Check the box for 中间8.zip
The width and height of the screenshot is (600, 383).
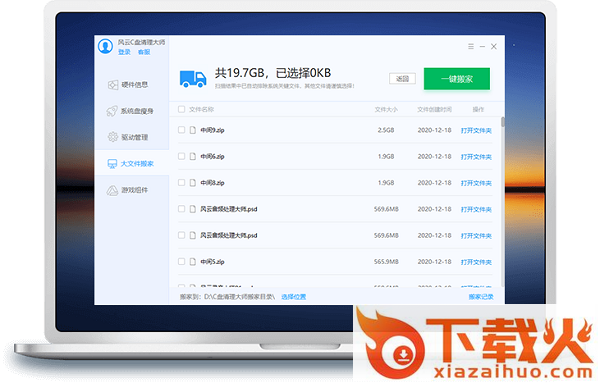[x=181, y=183]
